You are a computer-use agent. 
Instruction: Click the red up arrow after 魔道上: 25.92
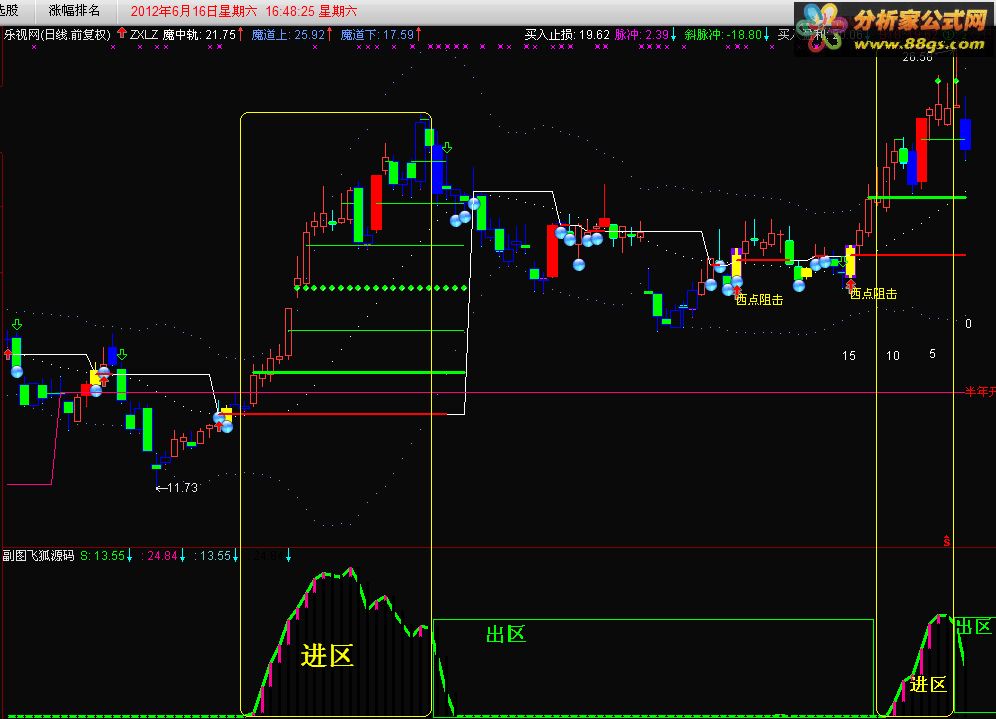(330, 34)
